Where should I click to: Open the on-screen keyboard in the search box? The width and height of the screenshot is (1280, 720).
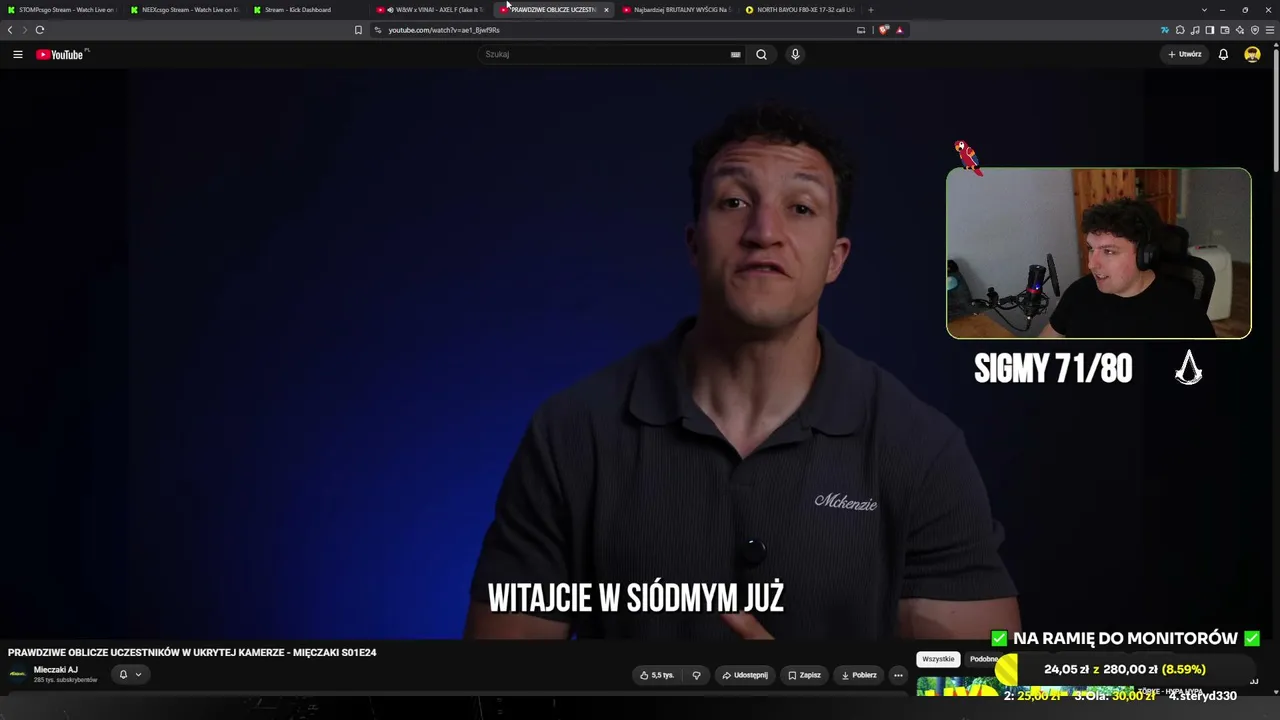tap(736, 54)
